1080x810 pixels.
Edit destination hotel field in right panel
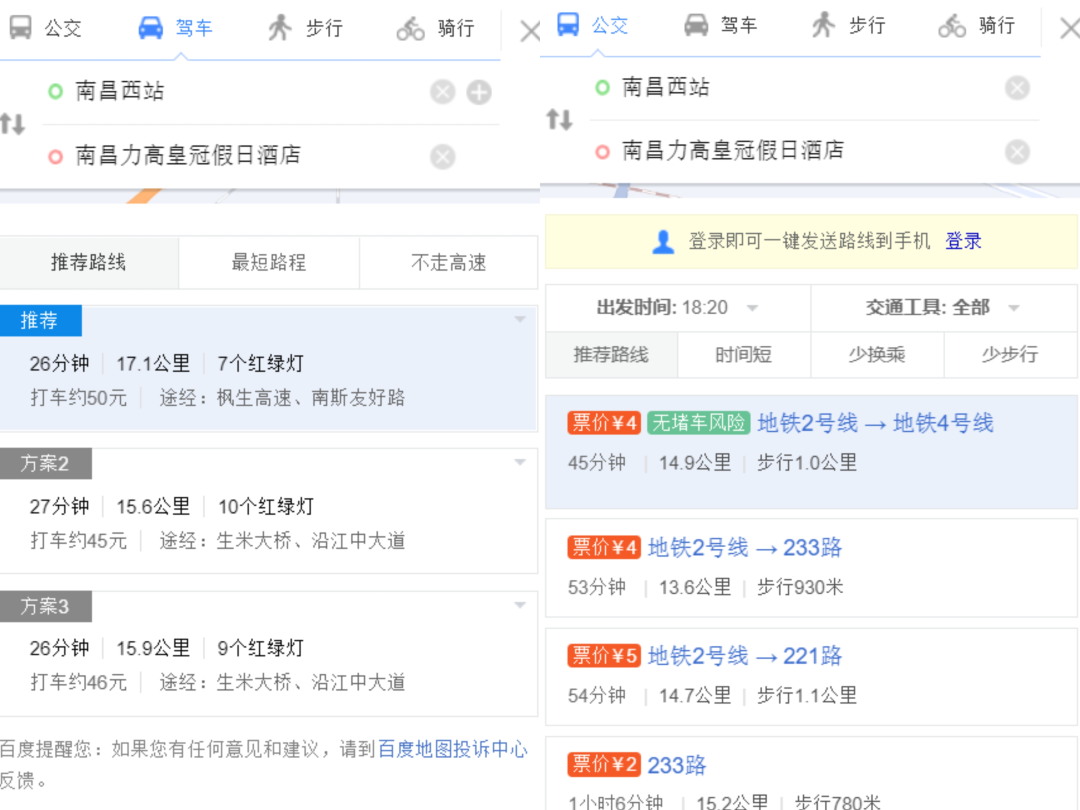(x=733, y=150)
